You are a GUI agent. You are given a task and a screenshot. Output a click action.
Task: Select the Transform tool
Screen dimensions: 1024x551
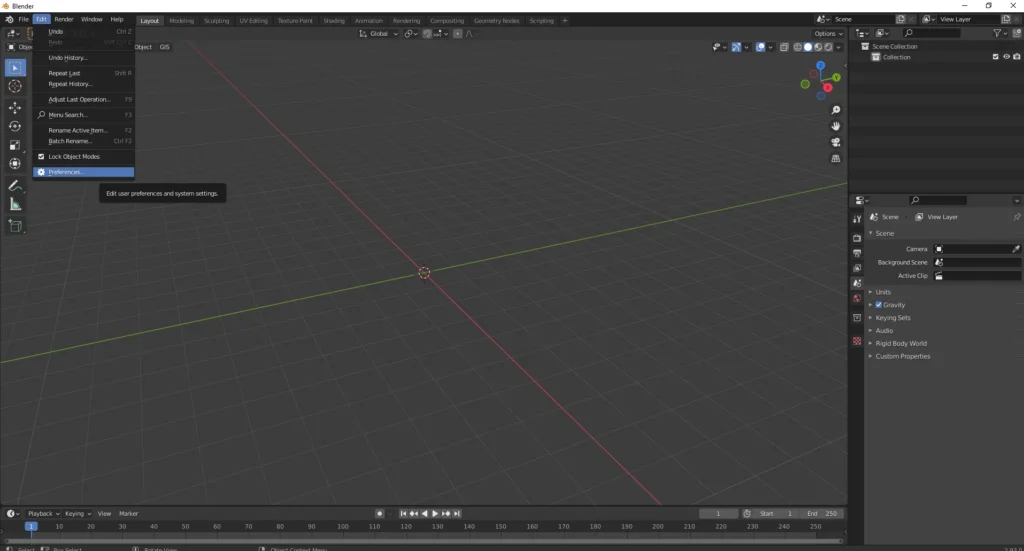coord(15,164)
